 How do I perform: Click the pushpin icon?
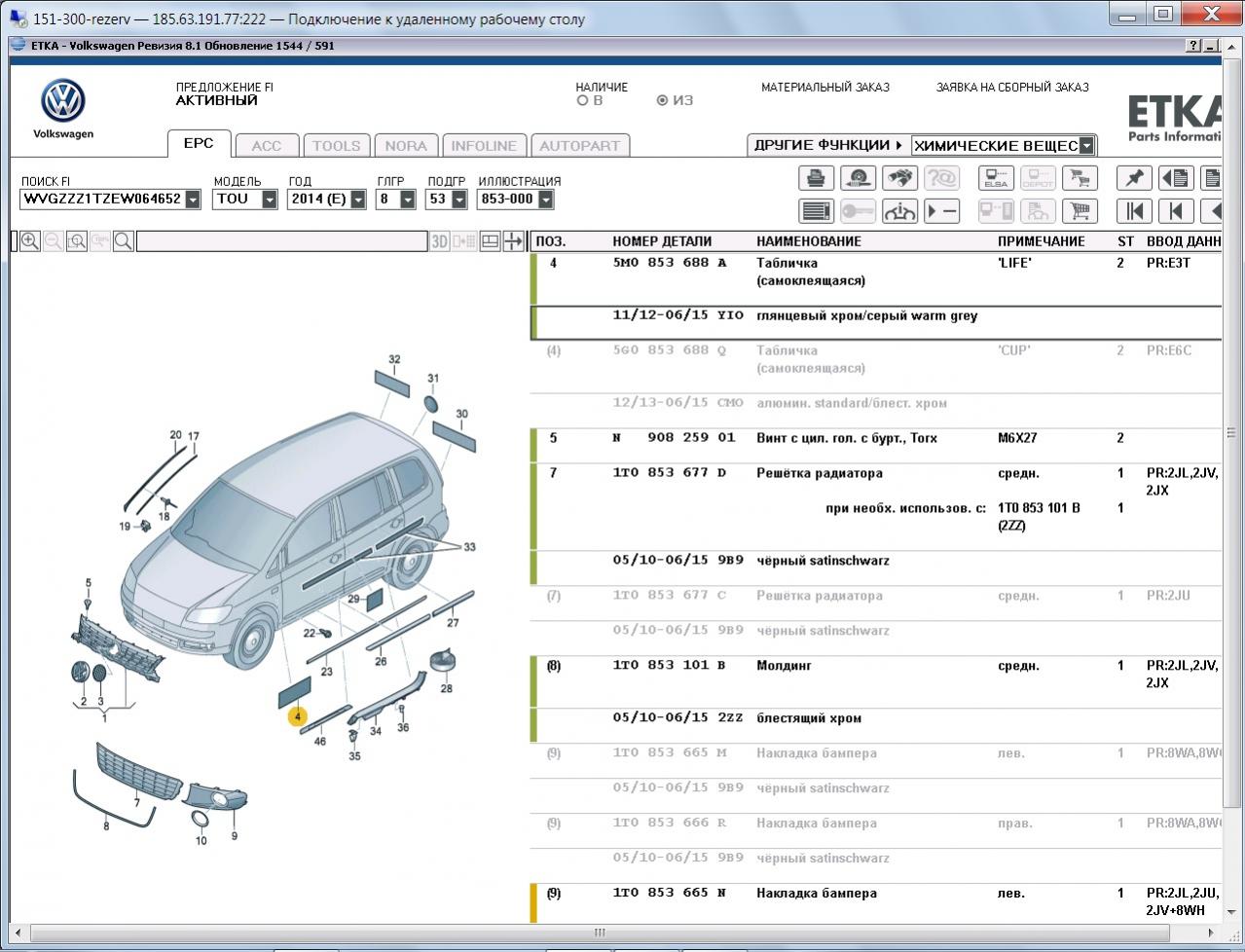[x=1134, y=178]
